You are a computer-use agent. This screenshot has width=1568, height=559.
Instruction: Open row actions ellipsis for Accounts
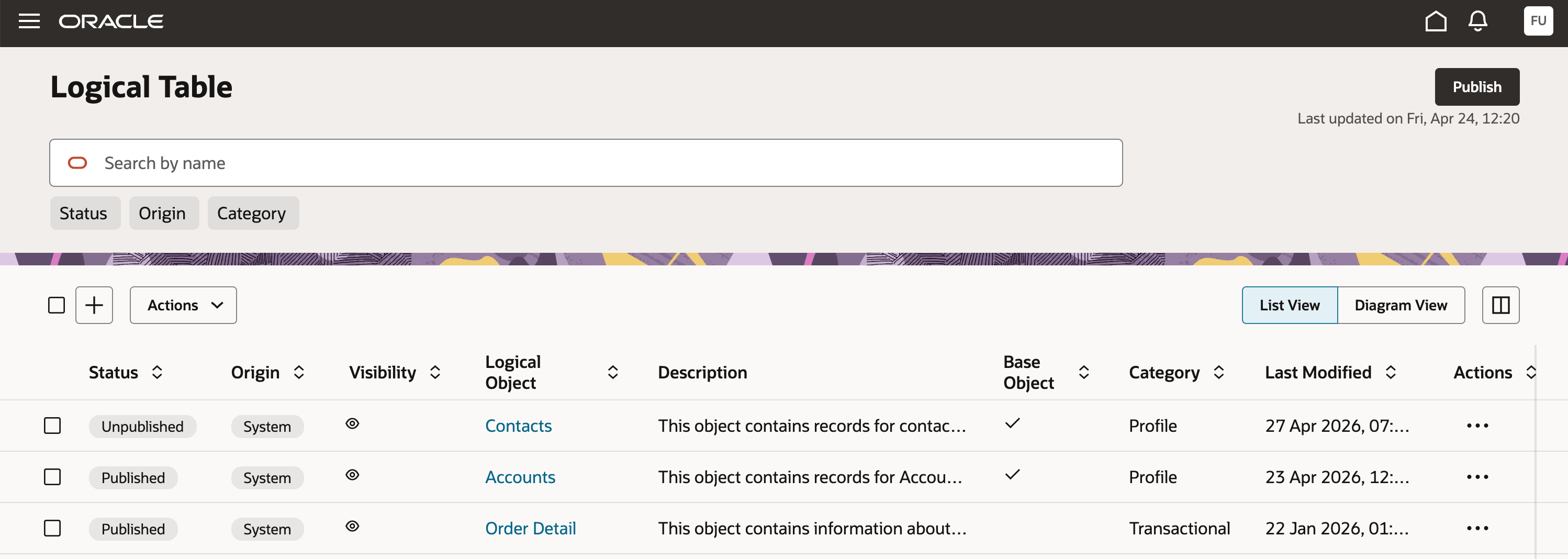(1477, 477)
